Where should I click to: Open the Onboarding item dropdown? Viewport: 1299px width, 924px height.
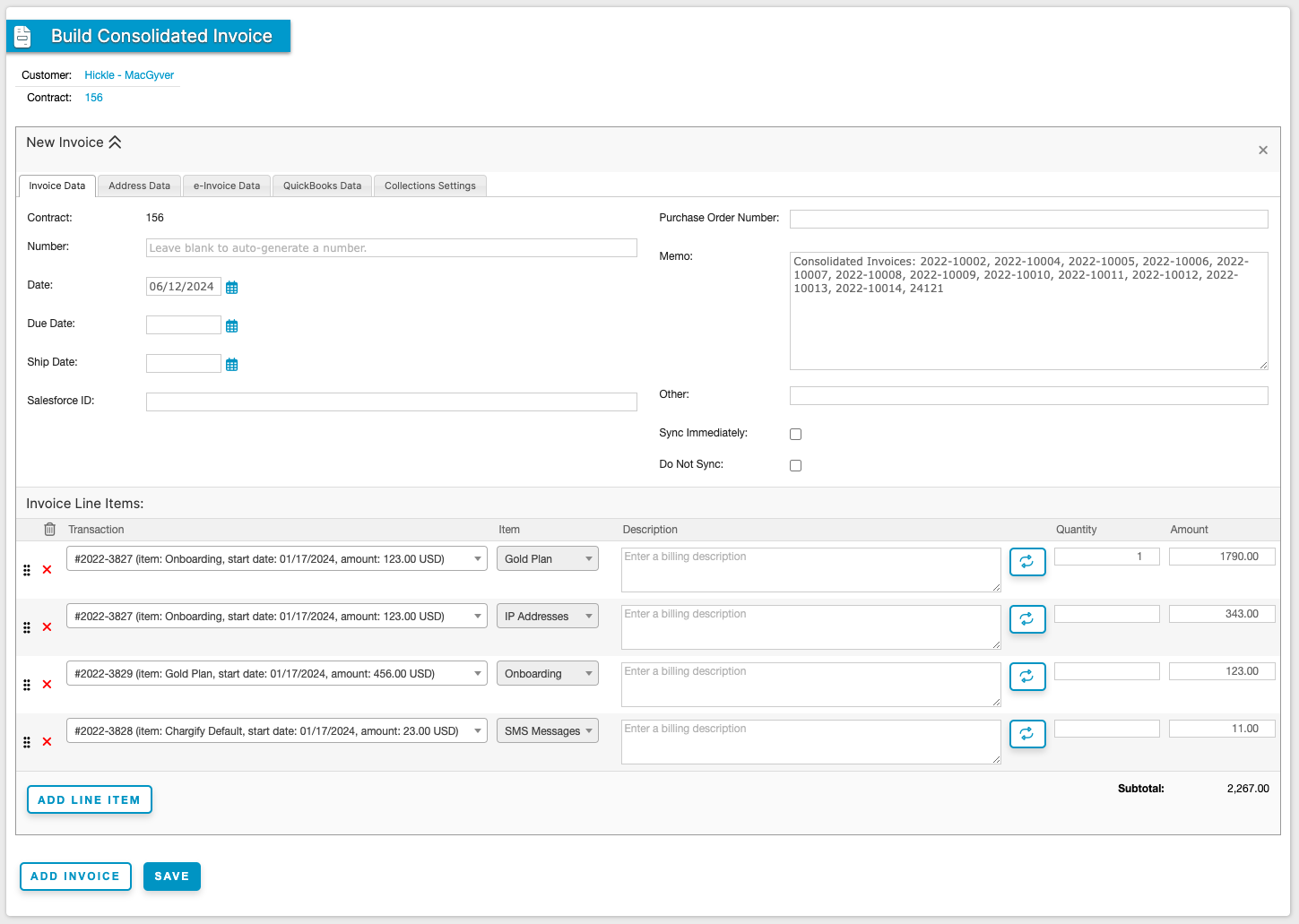(548, 674)
